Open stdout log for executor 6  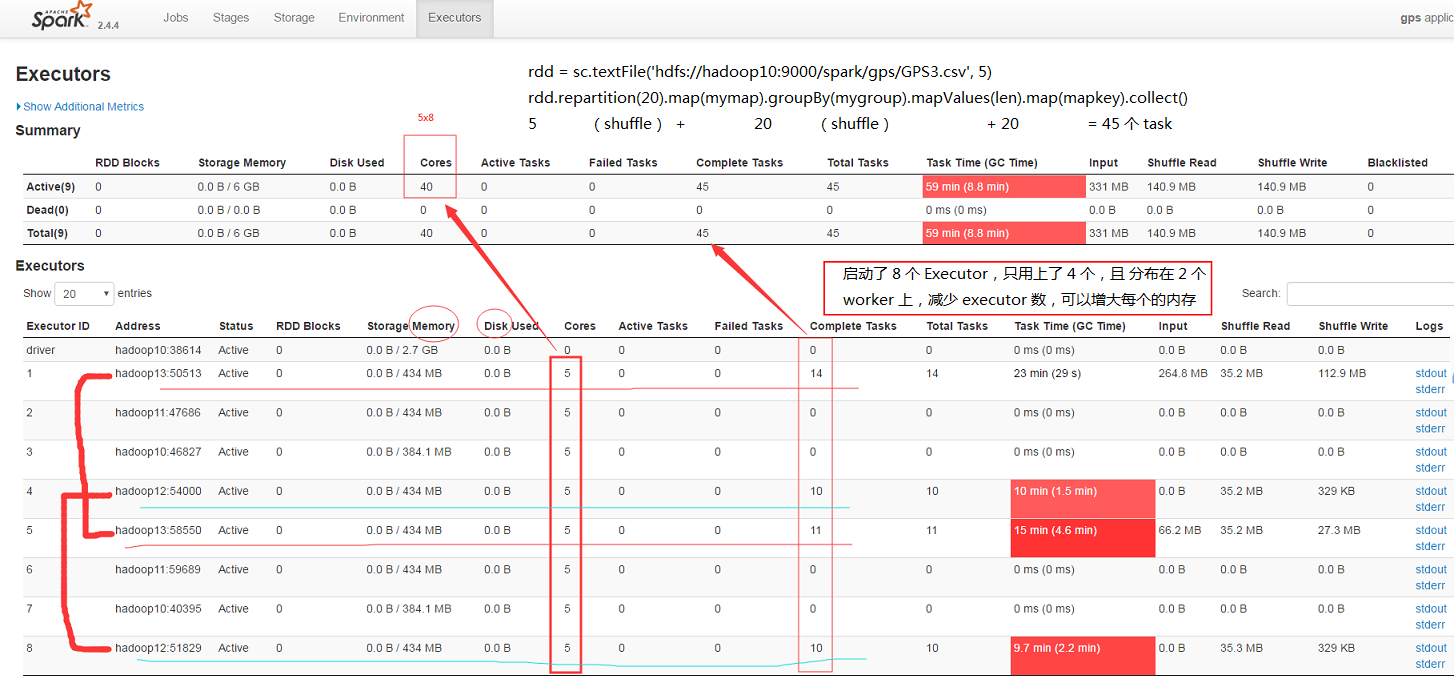click(x=1431, y=569)
